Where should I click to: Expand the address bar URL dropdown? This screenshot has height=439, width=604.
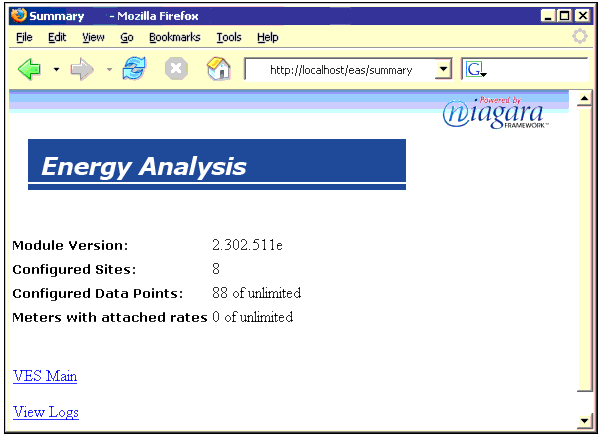pyautogui.click(x=444, y=70)
